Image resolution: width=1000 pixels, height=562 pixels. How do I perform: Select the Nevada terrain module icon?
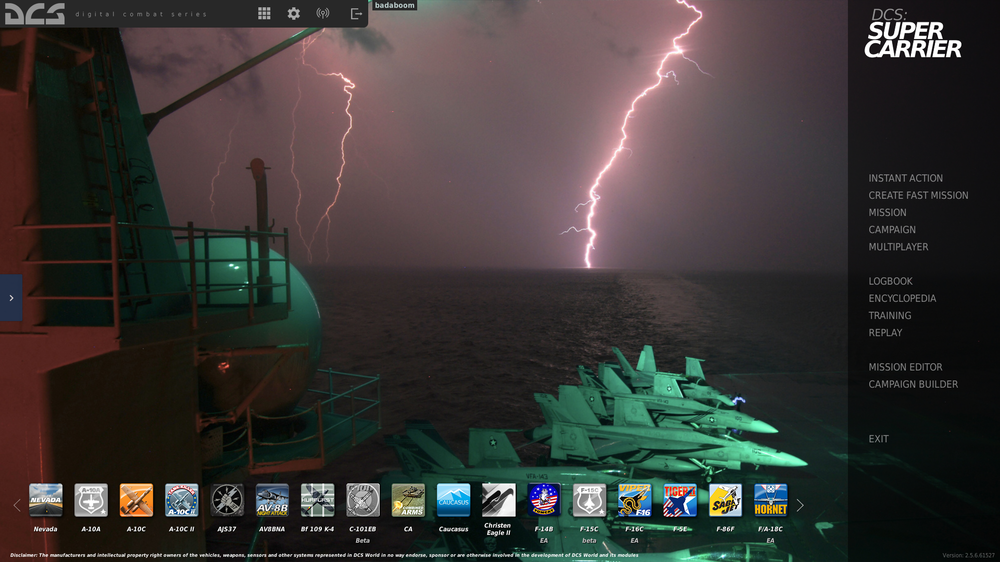click(x=46, y=499)
